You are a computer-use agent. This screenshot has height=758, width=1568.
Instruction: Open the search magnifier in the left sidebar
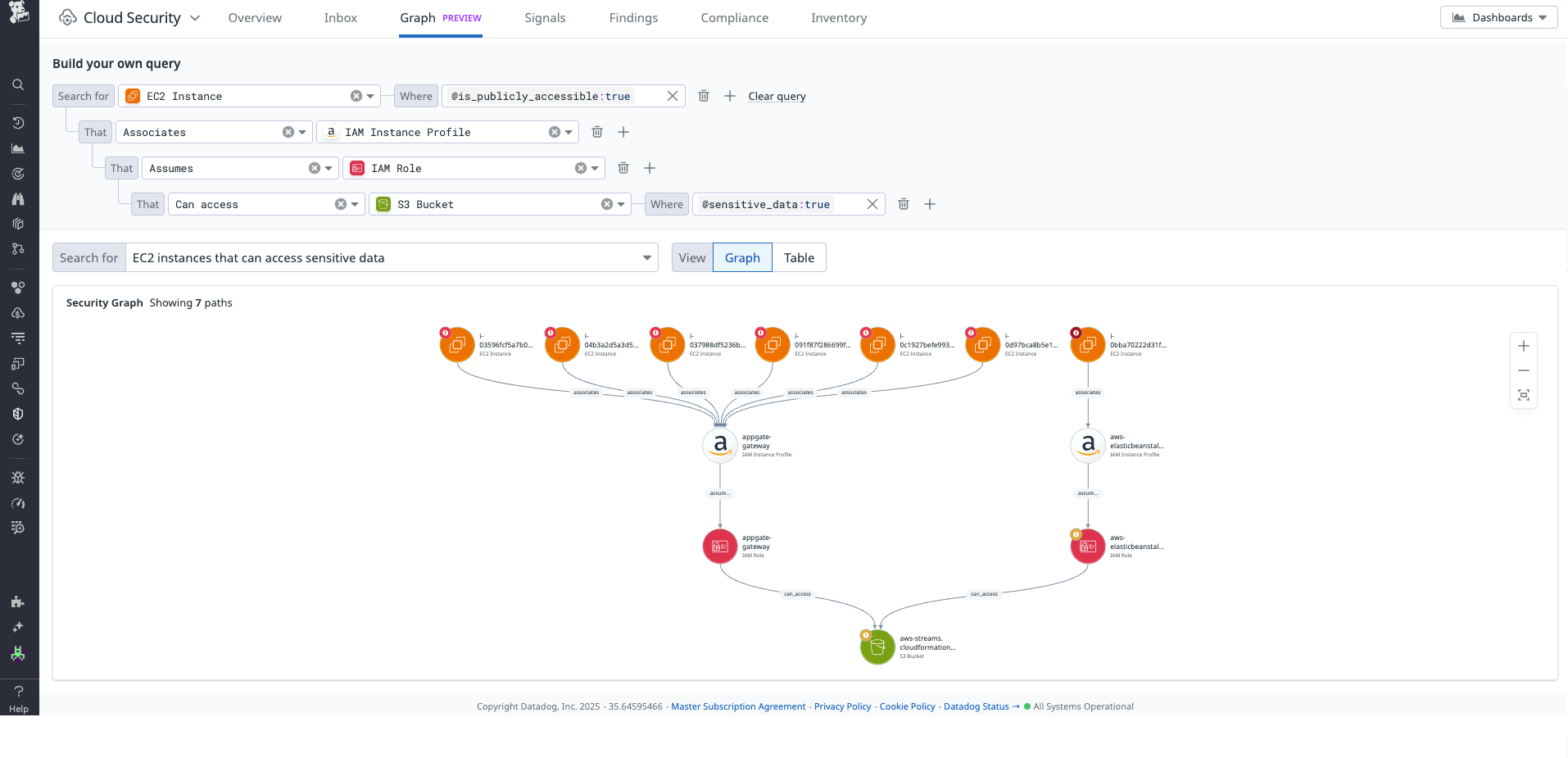(18, 84)
